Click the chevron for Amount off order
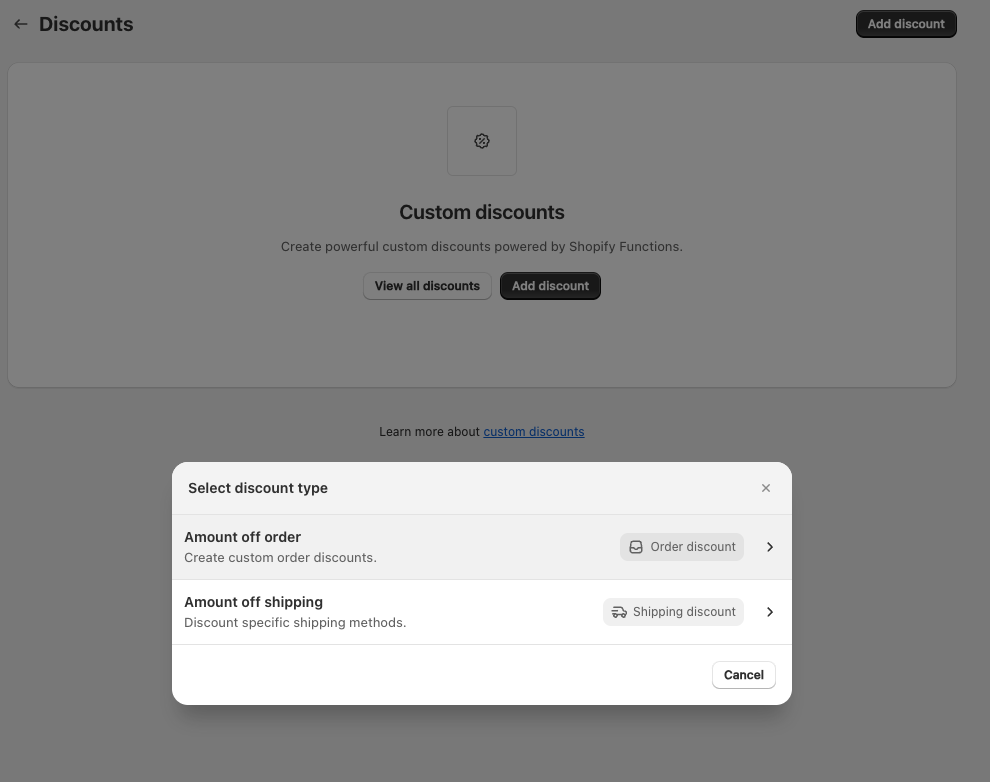The image size is (990, 782). (x=770, y=547)
